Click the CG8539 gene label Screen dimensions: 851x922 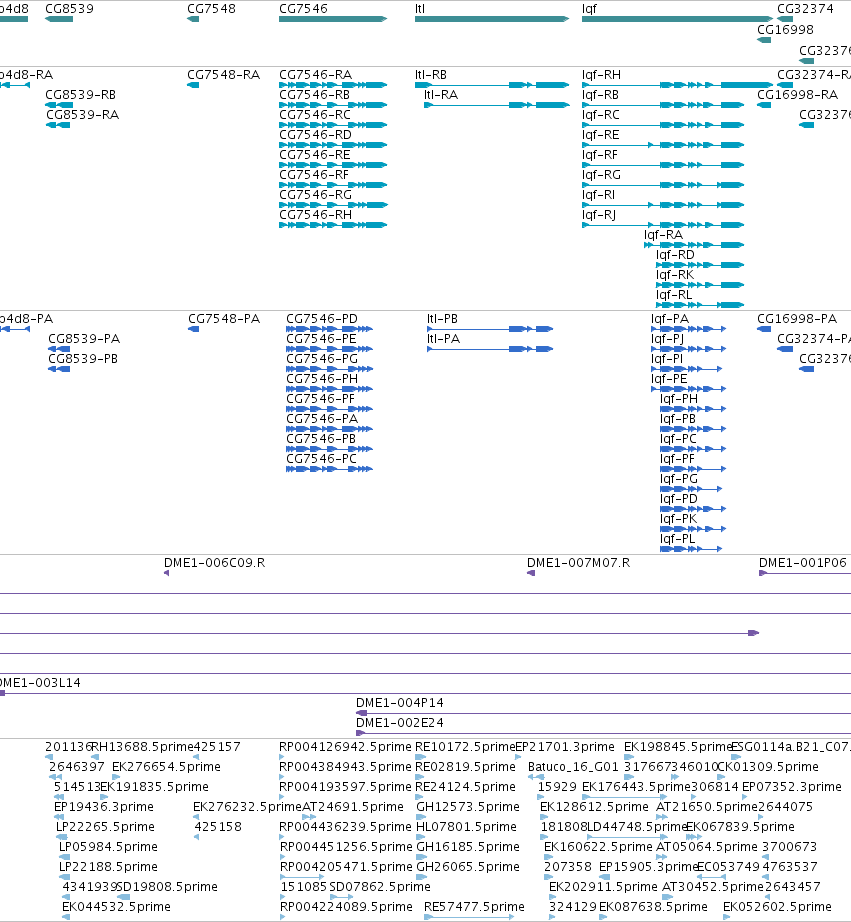tap(69, 9)
